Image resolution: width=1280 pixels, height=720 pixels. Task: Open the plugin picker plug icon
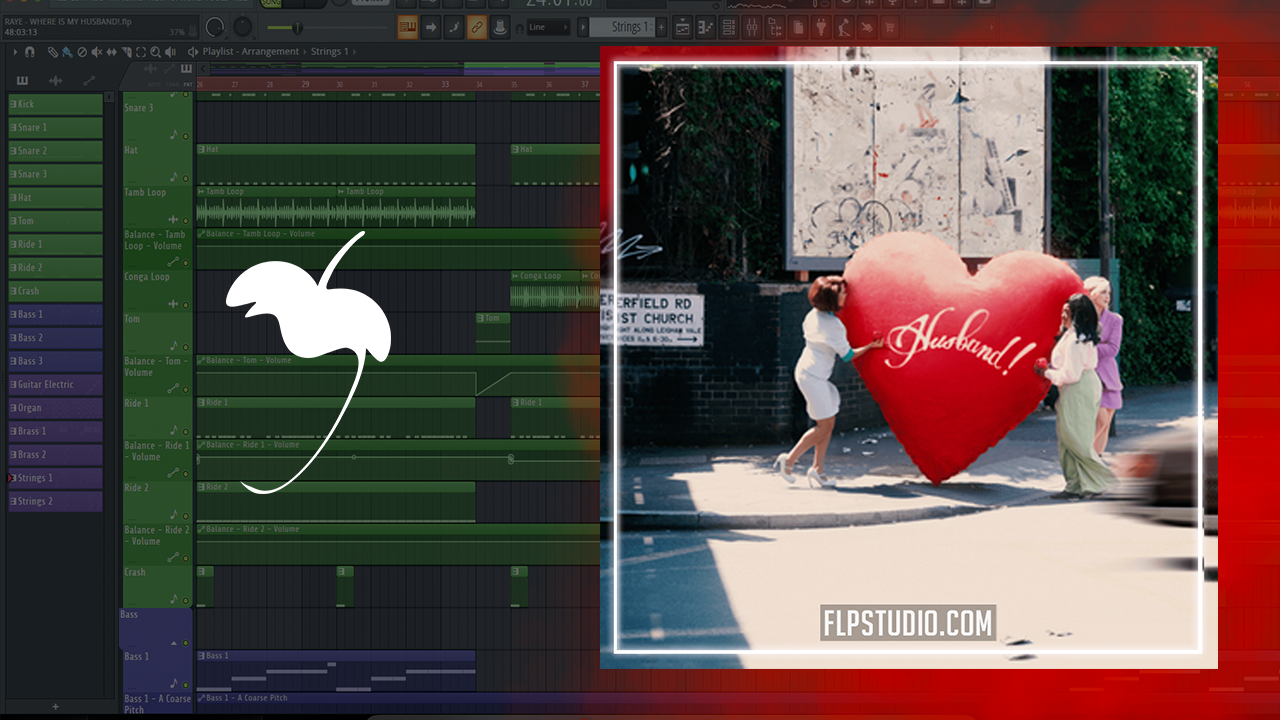[x=821, y=27]
